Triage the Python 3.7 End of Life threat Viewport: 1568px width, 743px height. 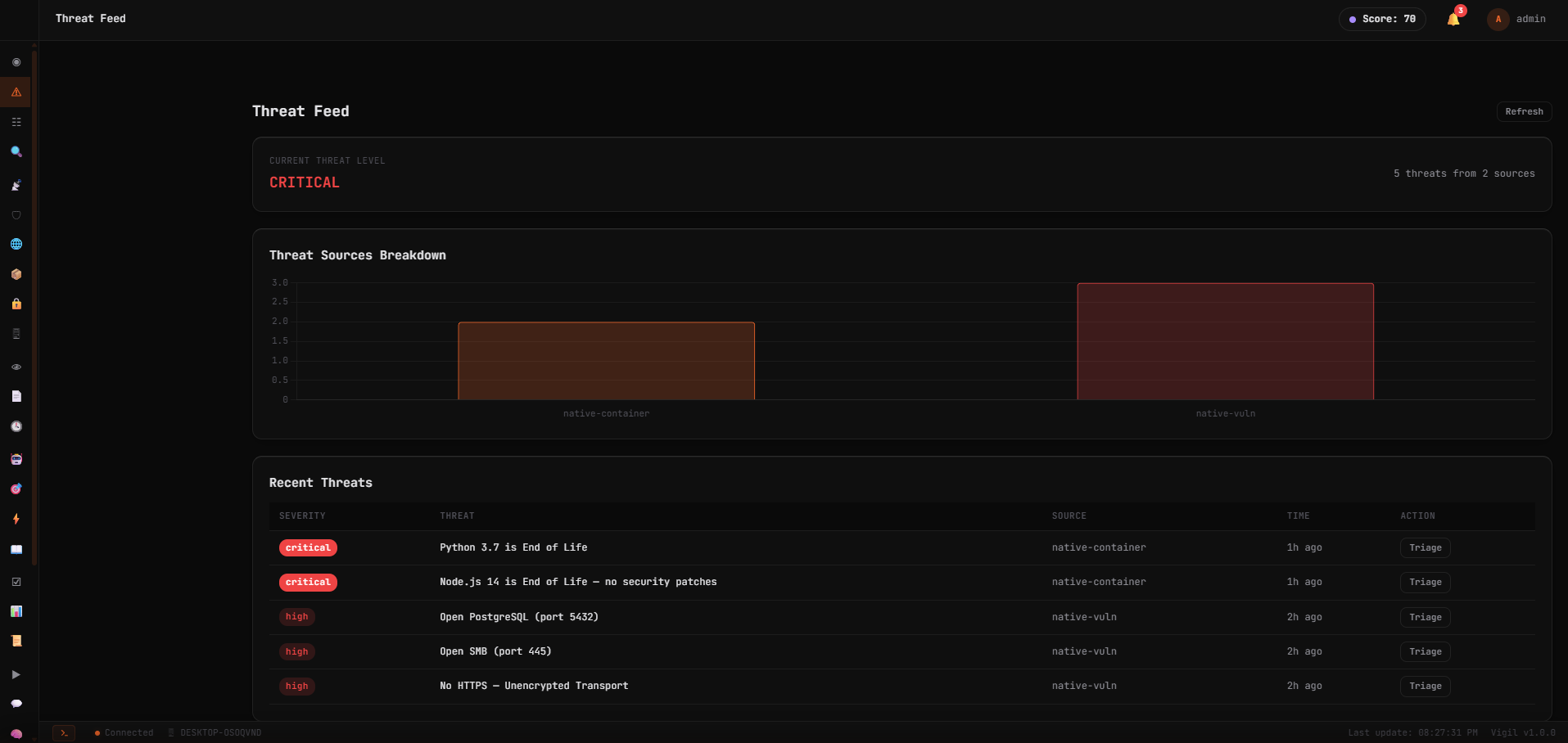1425,548
